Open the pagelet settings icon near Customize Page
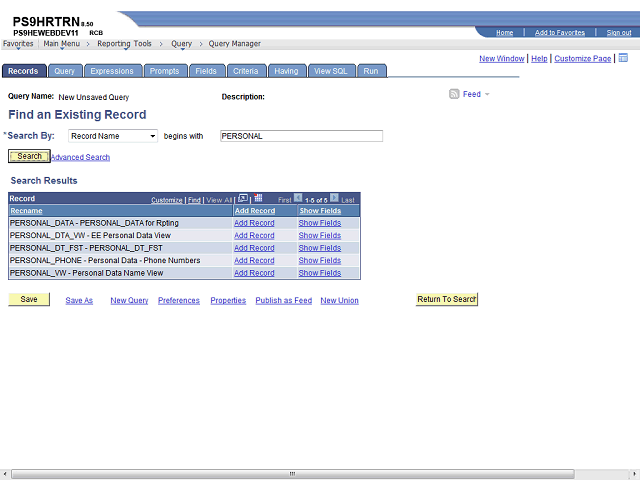The height and width of the screenshot is (480, 640). click(623, 58)
